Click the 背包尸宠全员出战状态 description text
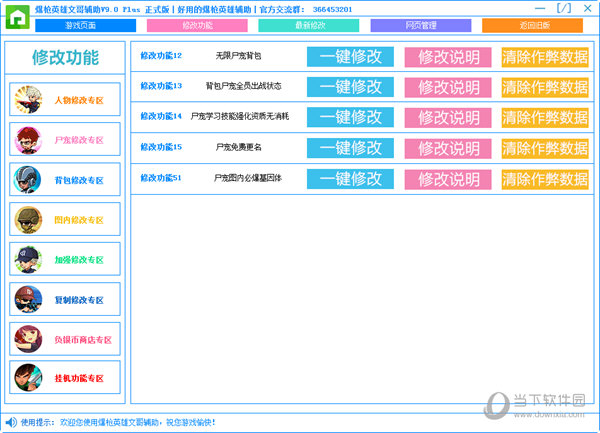 pos(243,86)
